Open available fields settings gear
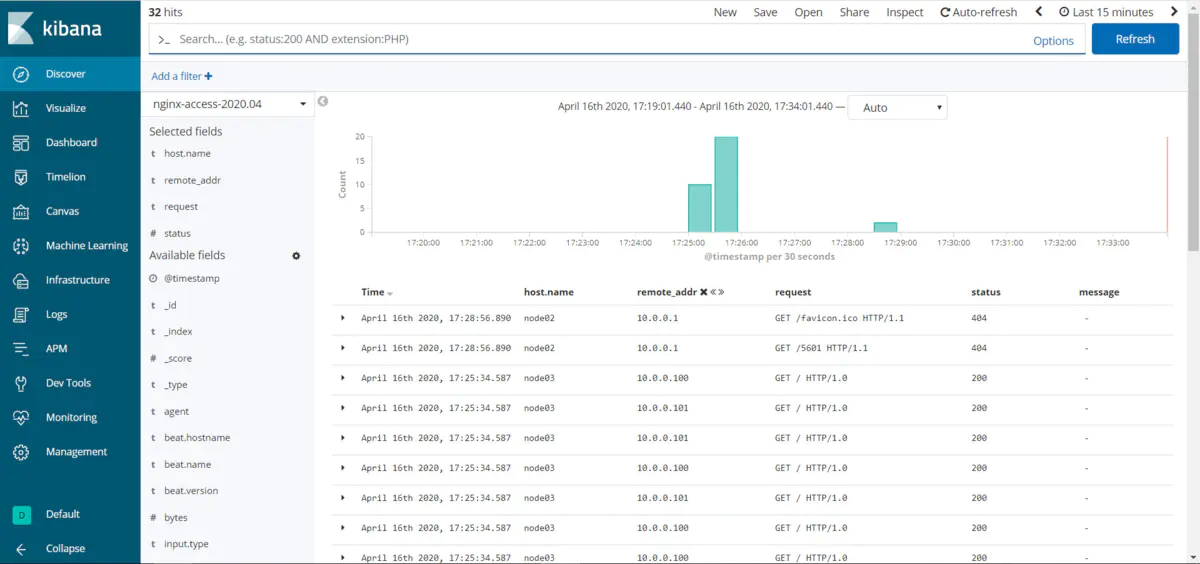The image size is (1200, 564). coord(296,256)
